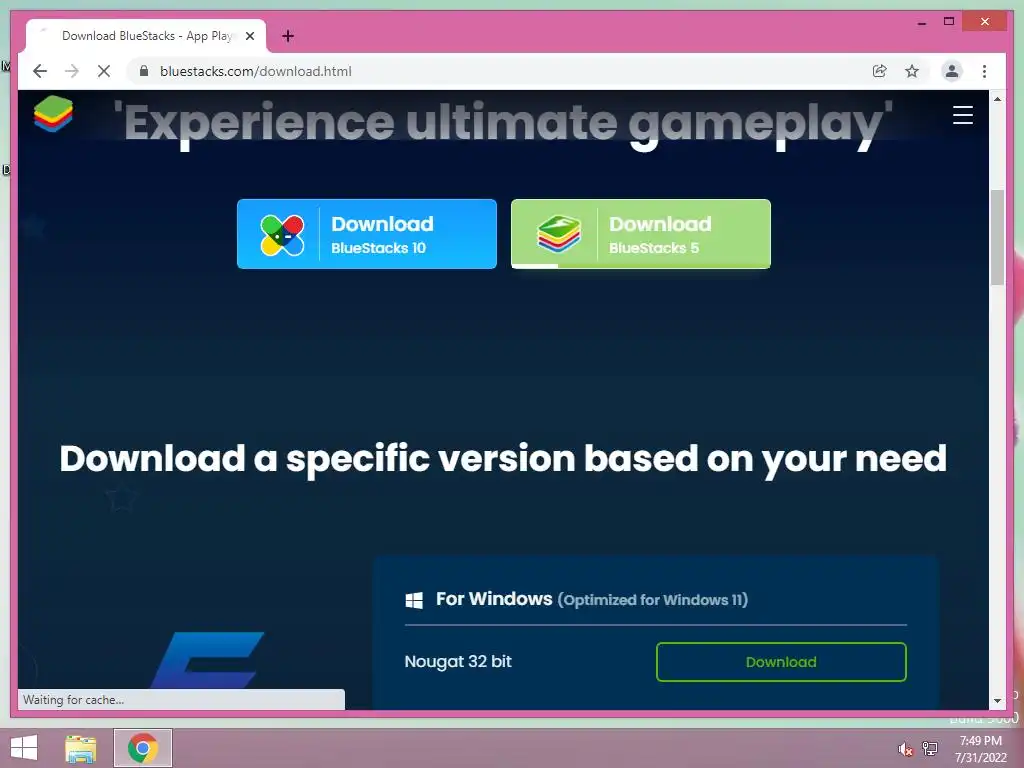The width and height of the screenshot is (1024, 768).
Task: Download BlueStacks 10
Action: (367, 234)
